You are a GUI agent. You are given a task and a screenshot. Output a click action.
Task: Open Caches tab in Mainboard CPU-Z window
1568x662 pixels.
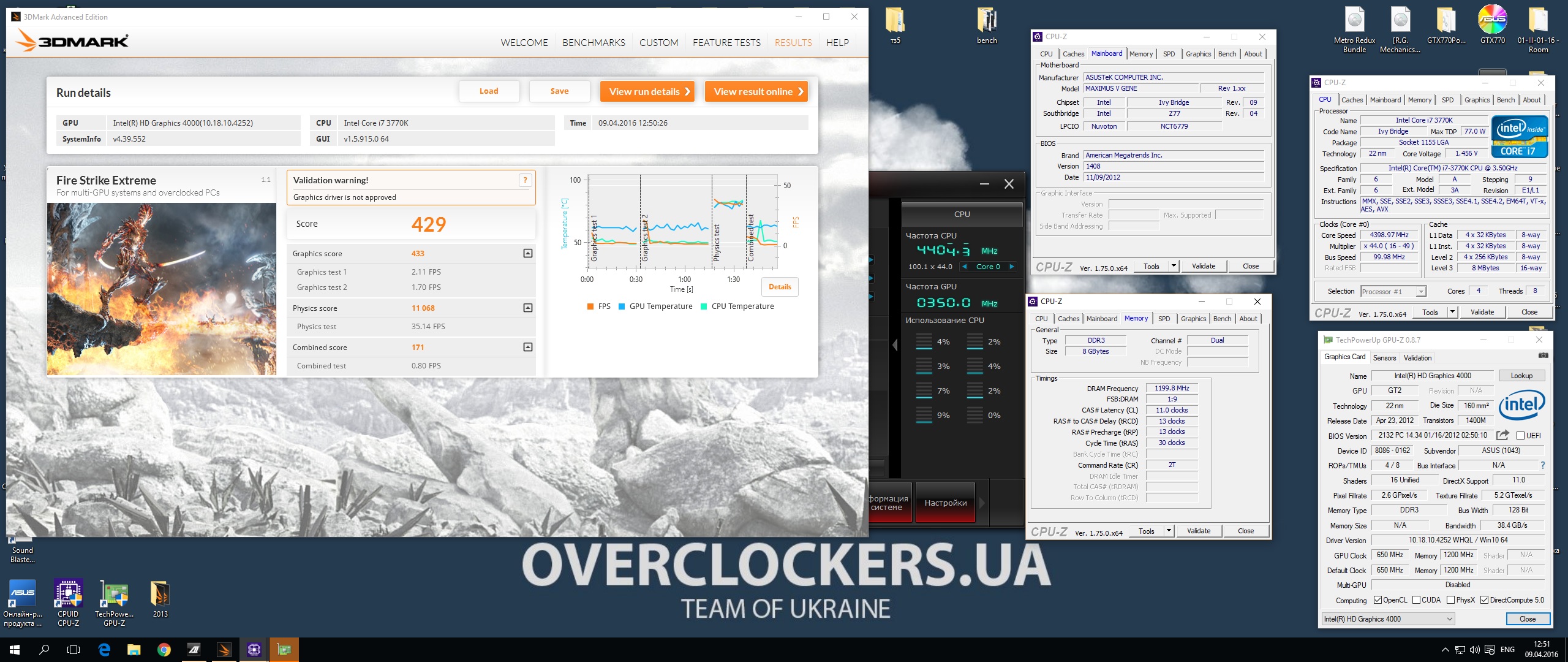(1073, 54)
